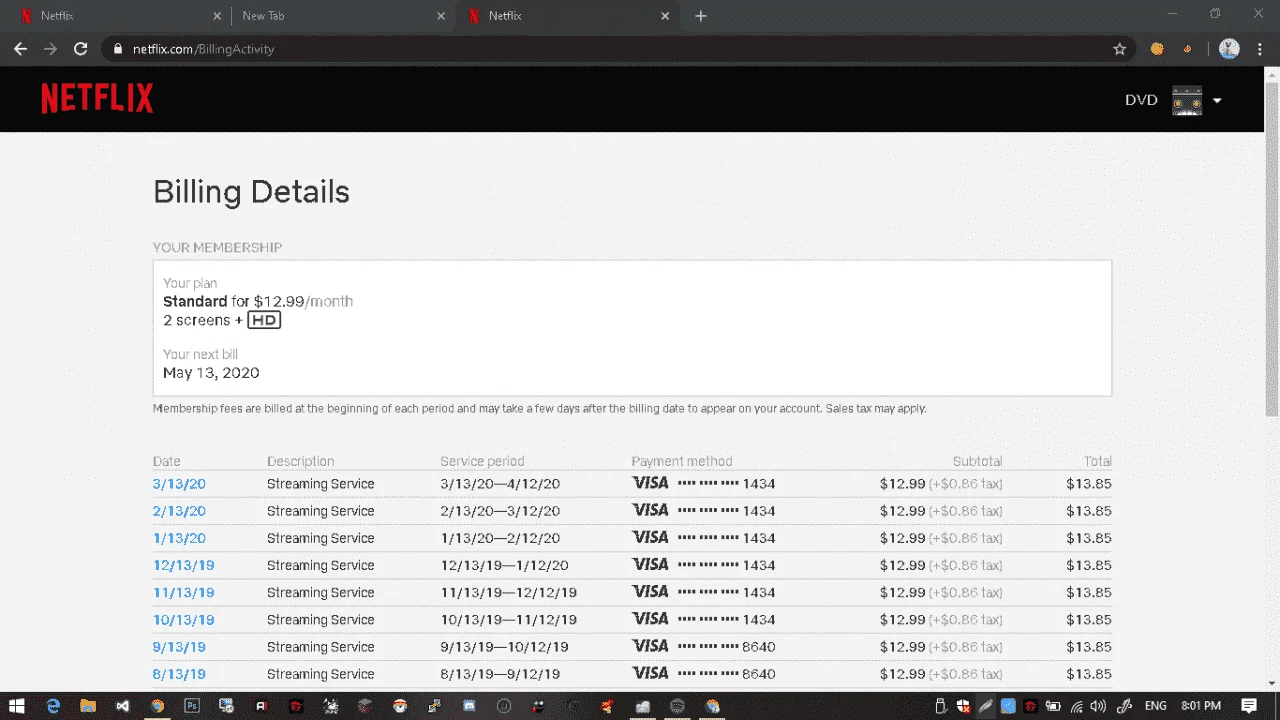Click the Netflix logo in page header
This screenshot has width=1280, height=720.
[97, 98]
